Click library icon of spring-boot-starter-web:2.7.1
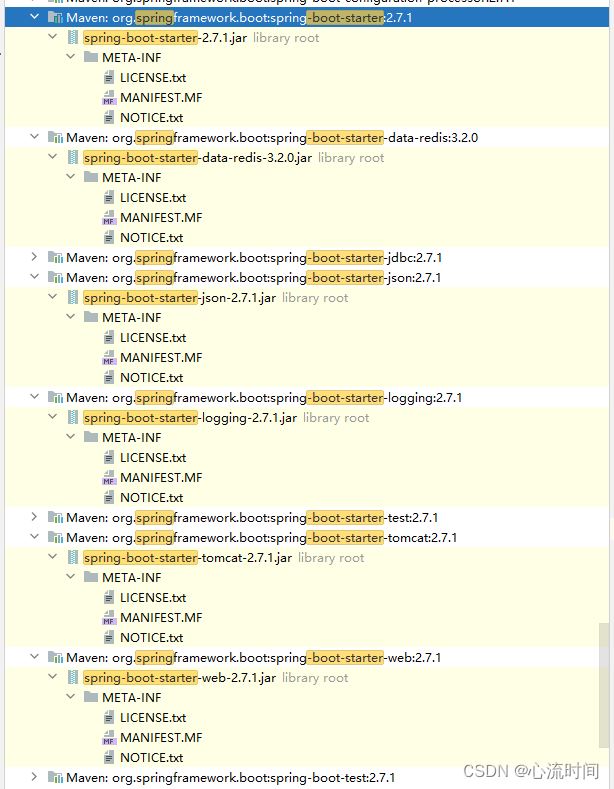Screen dimensions: 614x789 pyautogui.click(x=55, y=658)
